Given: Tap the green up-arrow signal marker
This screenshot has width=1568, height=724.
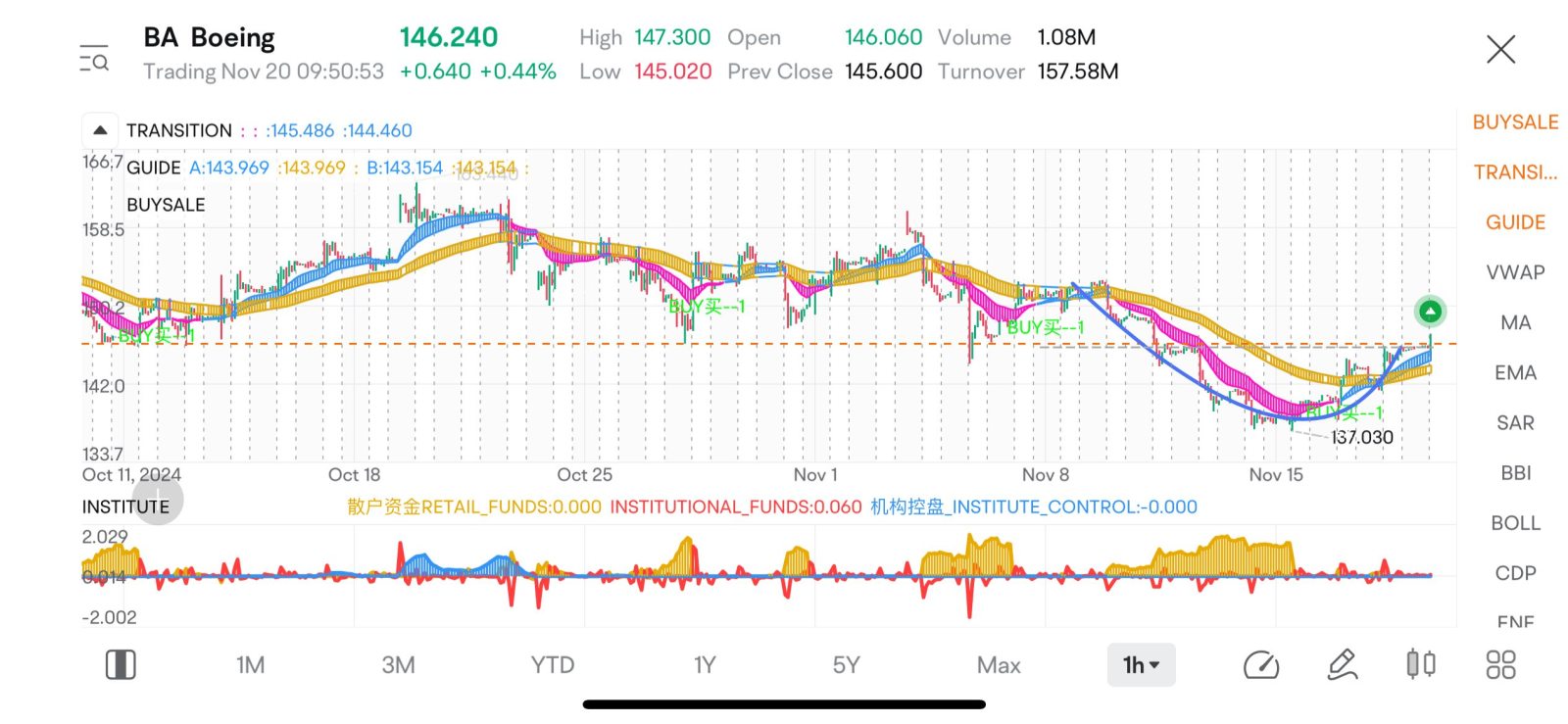Looking at the screenshot, I should pyautogui.click(x=1431, y=312).
